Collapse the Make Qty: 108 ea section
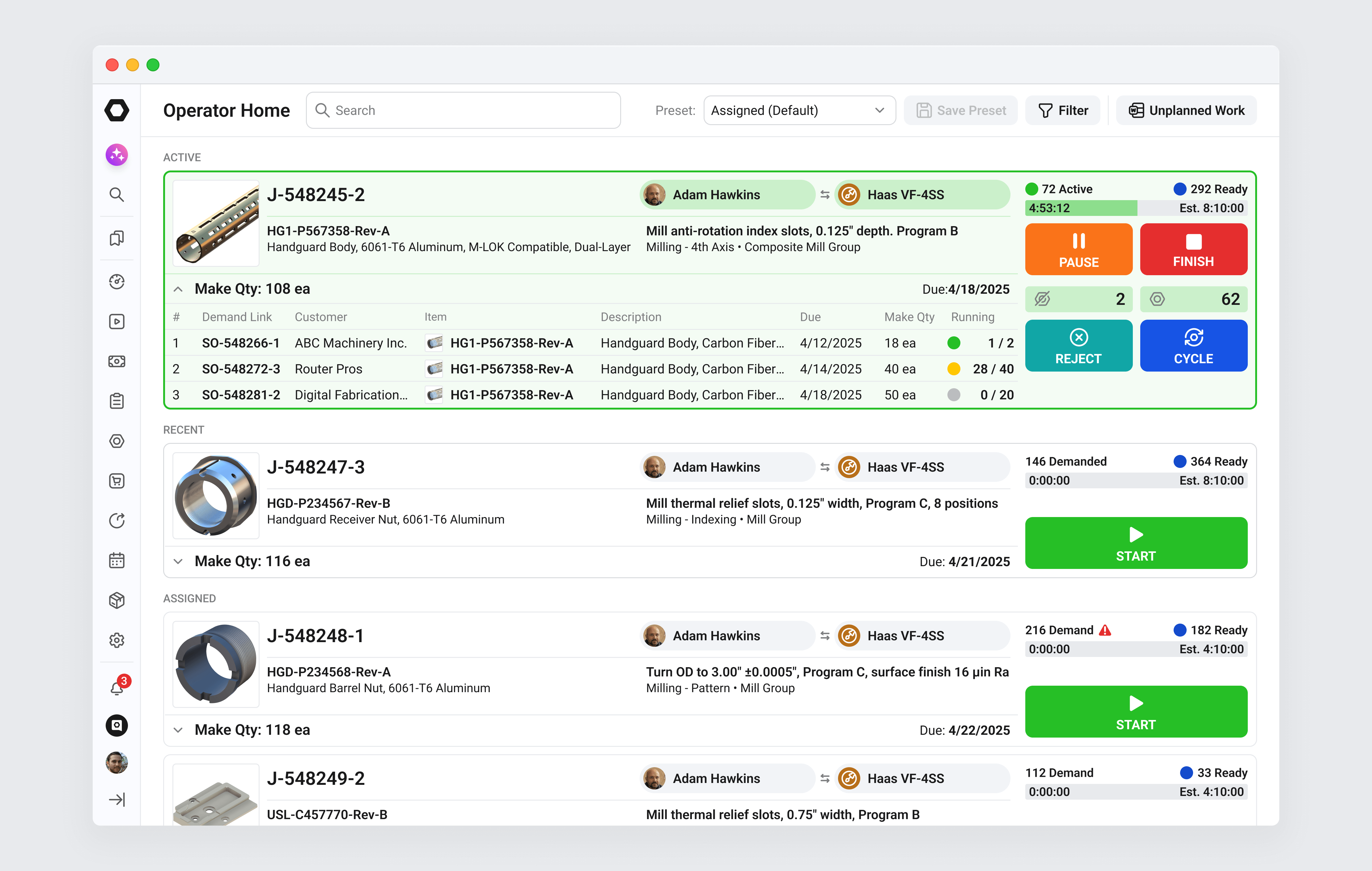 (178, 289)
